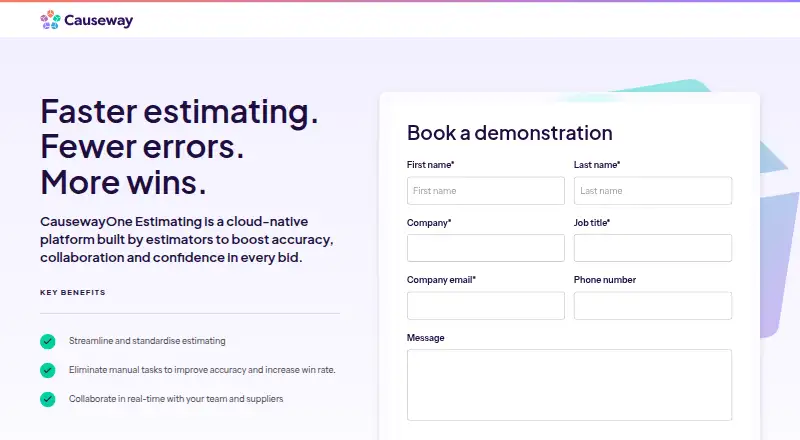800x440 pixels.
Task: Click the 'Book a demonstration' heading
Action: click(510, 133)
